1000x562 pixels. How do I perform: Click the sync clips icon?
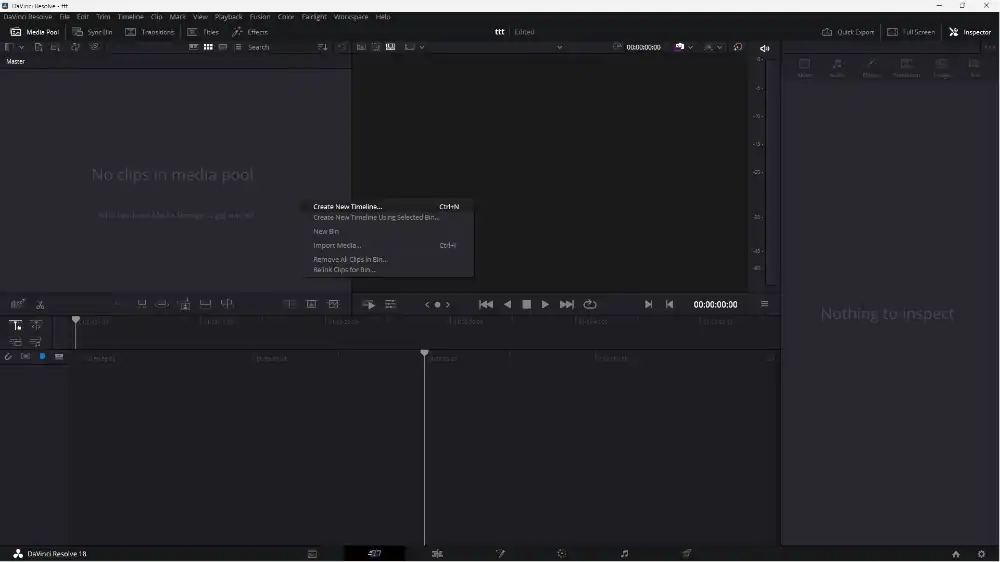[x=75, y=47]
